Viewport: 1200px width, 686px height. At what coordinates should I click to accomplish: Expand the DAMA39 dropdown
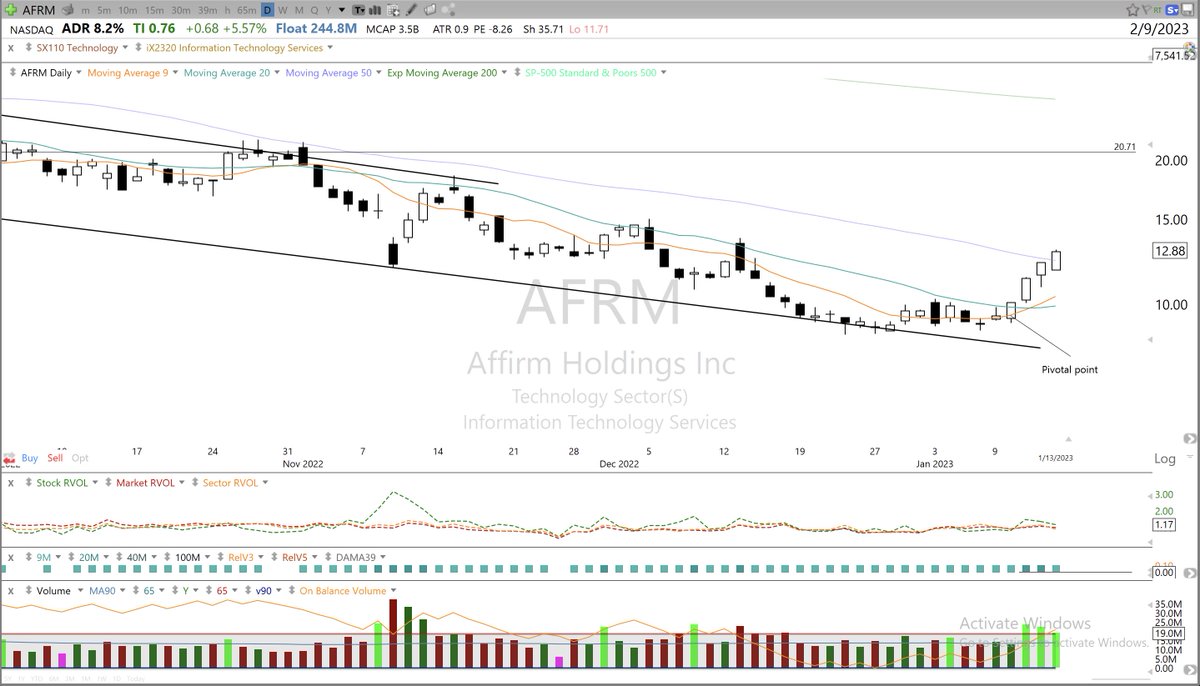(382, 557)
